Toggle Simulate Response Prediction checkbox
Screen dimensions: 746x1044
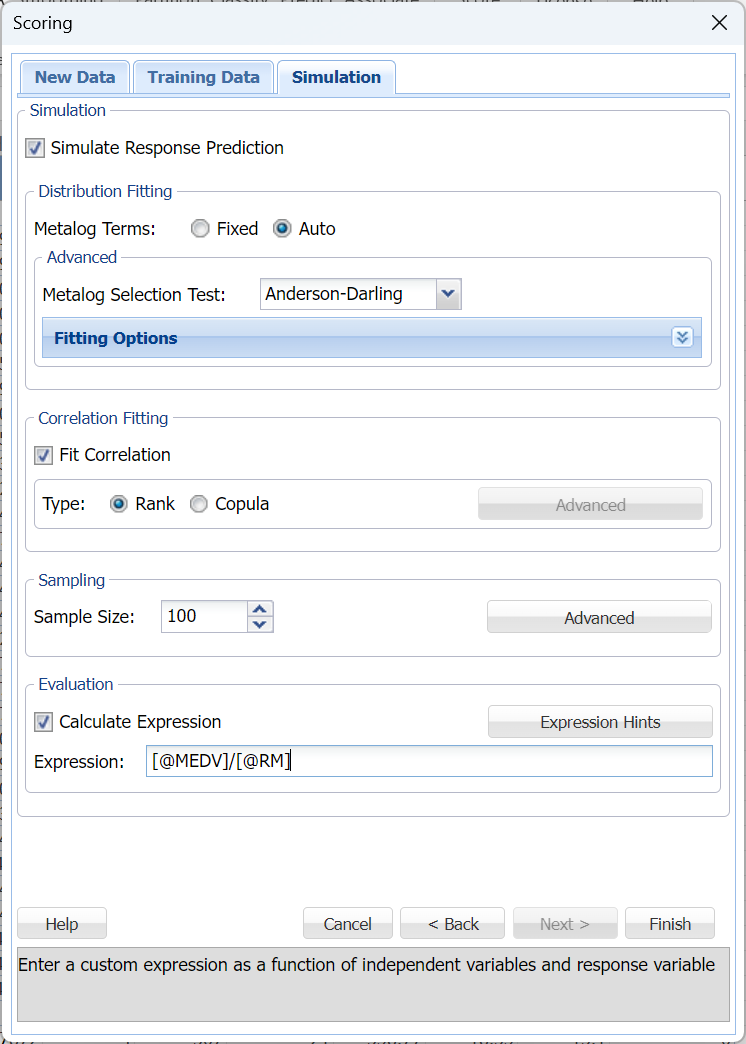[x=36, y=148]
